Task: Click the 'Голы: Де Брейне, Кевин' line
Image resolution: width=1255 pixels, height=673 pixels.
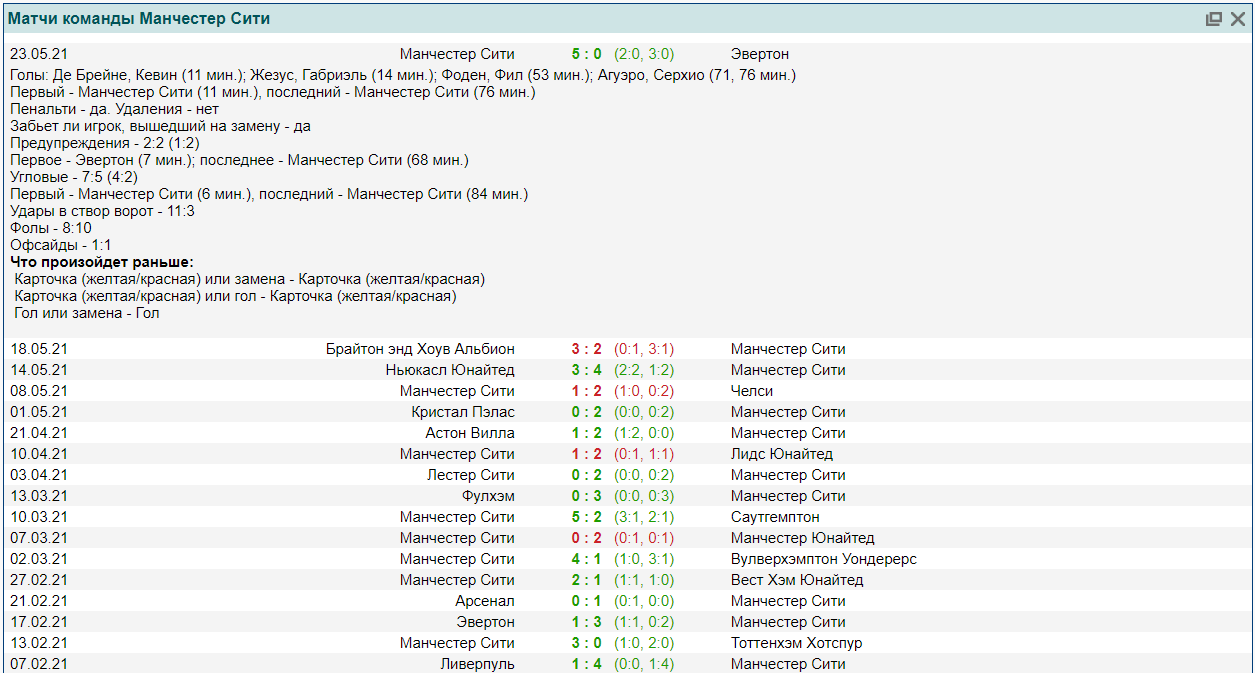Action: point(403,75)
